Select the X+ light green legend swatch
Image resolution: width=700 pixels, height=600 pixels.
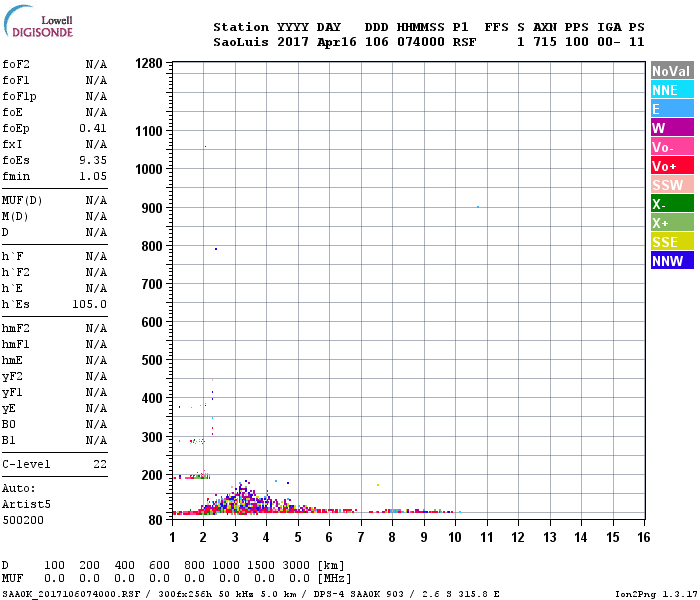pos(672,222)
